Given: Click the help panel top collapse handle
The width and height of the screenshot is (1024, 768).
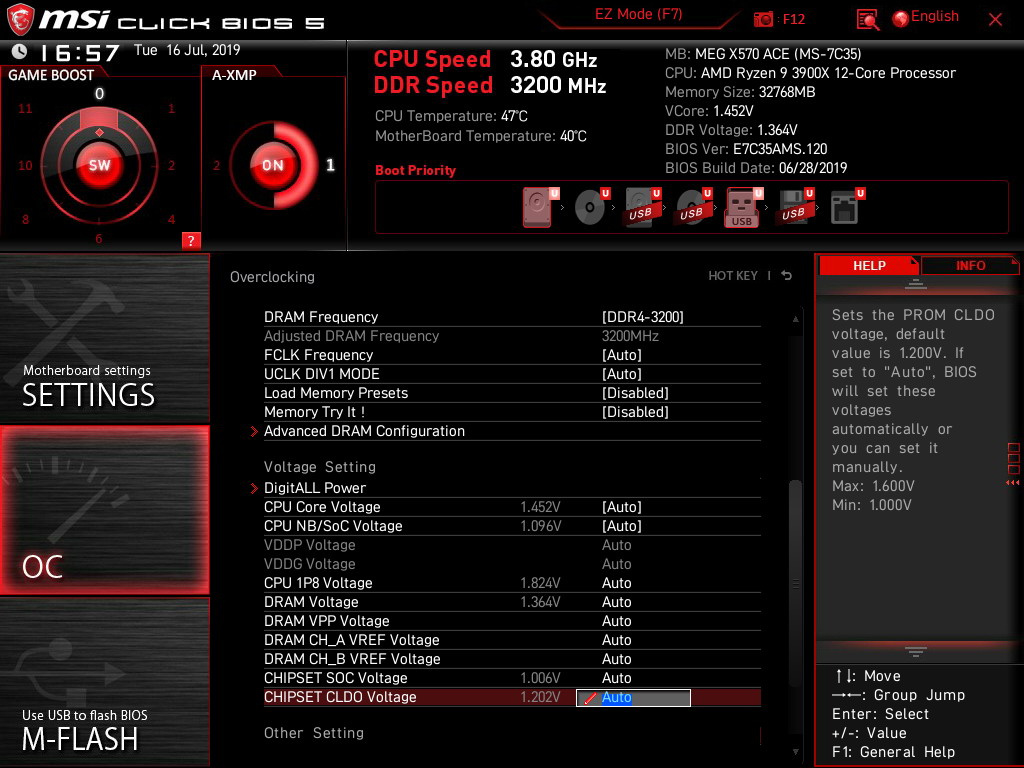Looking at the screenshot, I should point(916,284).
